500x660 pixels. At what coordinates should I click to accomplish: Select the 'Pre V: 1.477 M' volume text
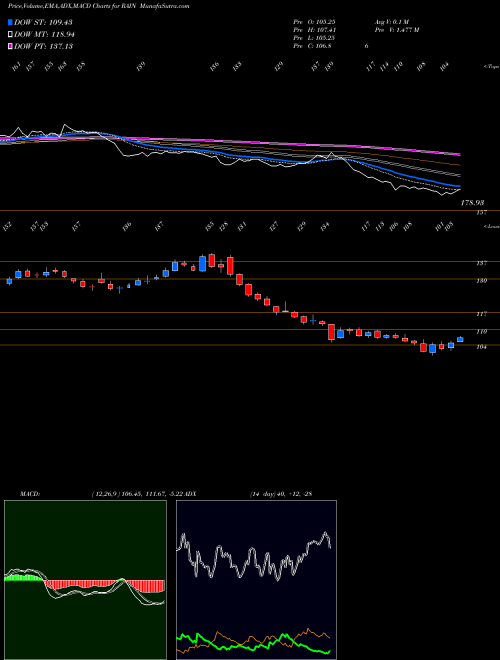396,30
